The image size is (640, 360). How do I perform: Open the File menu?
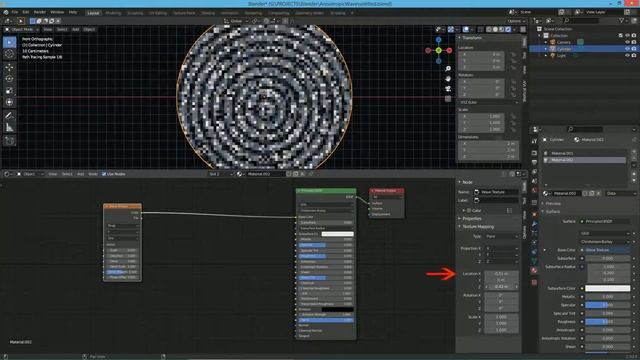coord(15,12)
